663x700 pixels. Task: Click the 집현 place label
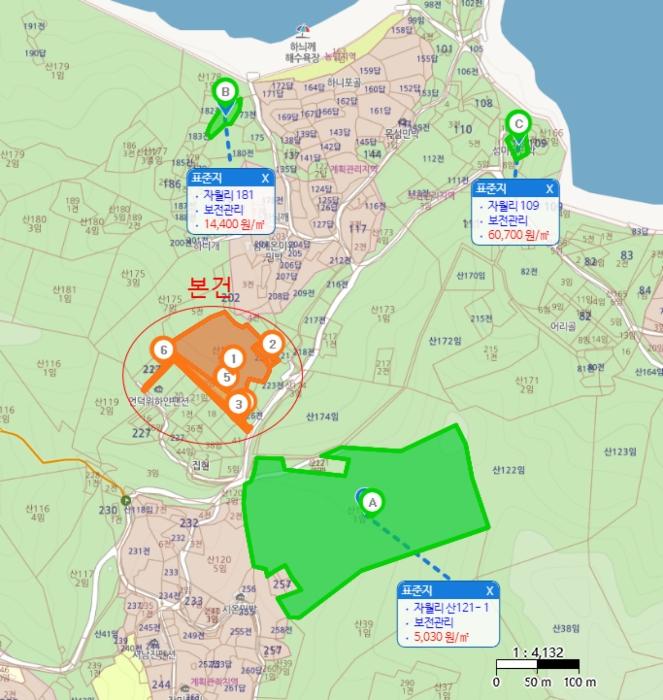pos(200,466)
